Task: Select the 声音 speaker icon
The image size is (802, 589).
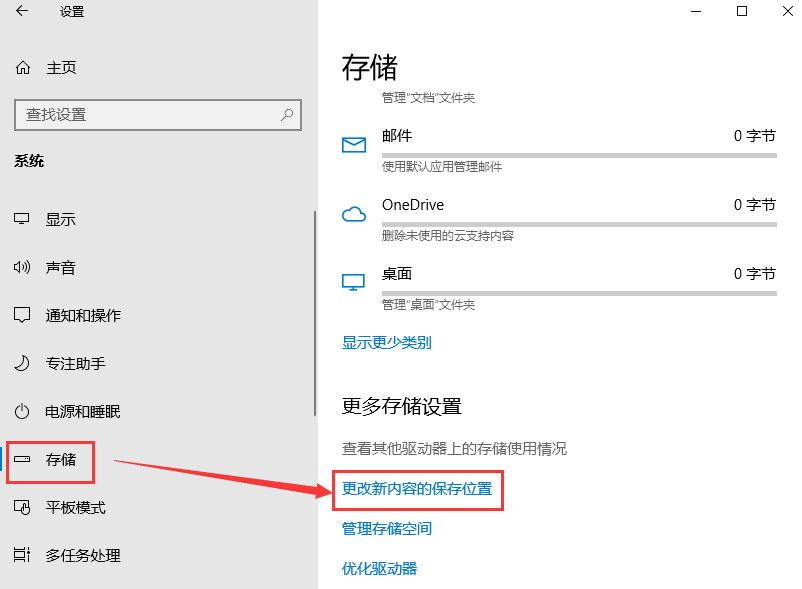Action: pyautogui.click(x=21, y=267)
